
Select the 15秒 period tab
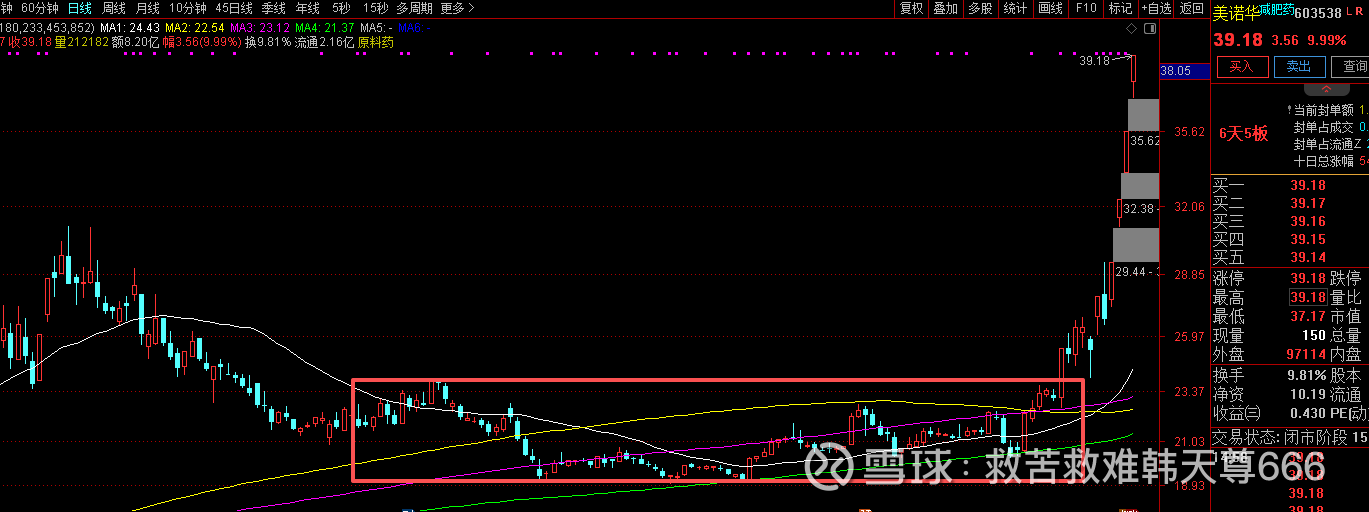(375, 8)
